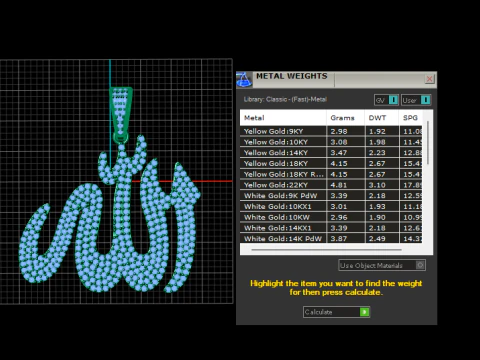480x360 pixels.
Task: Click the SPG column header
Action: pos(411,118)
